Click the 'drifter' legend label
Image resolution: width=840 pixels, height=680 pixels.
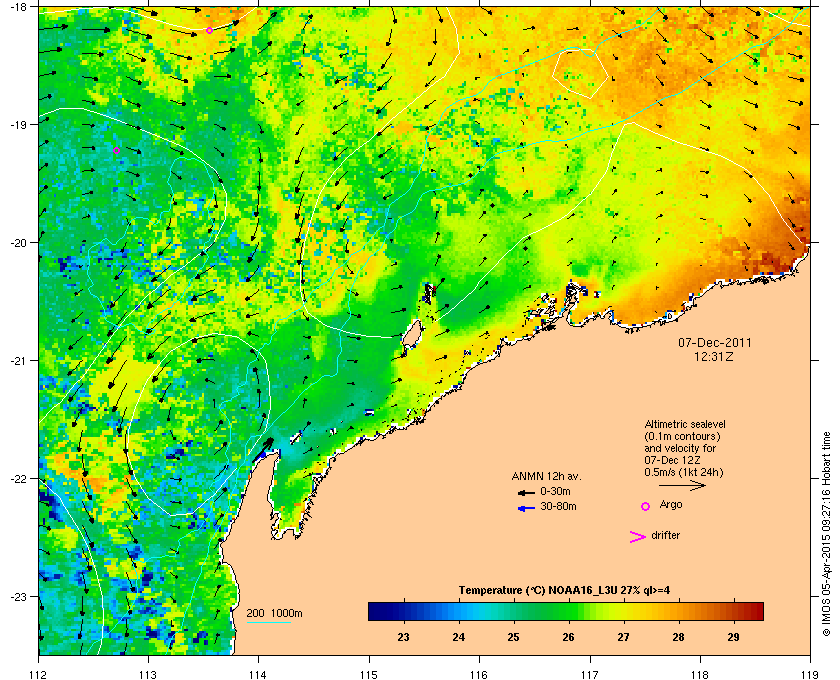(x=665, y=535)
